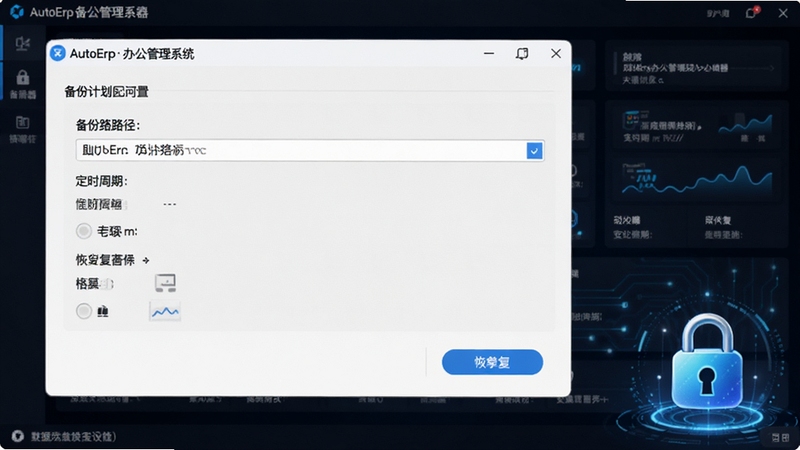Close the AutoErp 办公管理系统 dialog
Screen dimensions: 800x450
coord(556,54)
